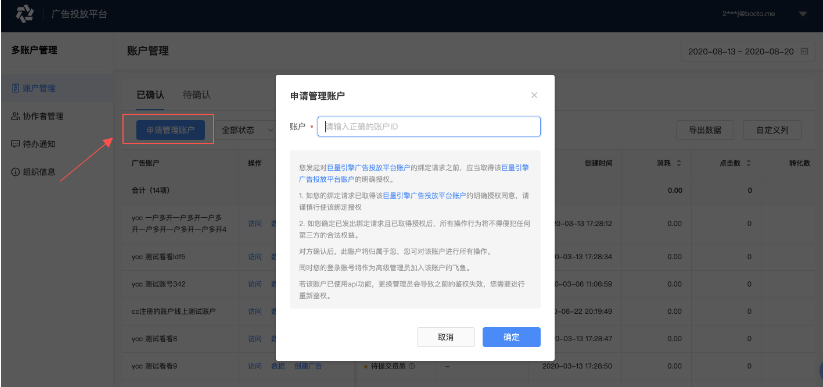Click 广告投放平台 title in header
The height and width of the screenshot is (387, 823).
pos(79,14)
